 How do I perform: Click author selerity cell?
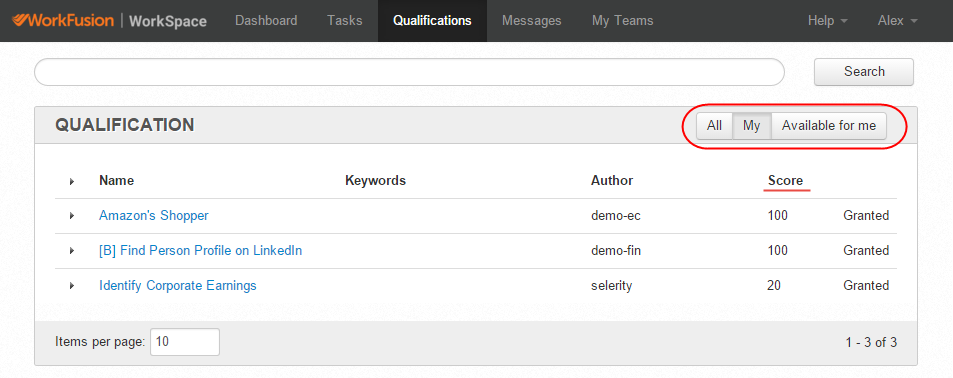(x=611, y=286)
